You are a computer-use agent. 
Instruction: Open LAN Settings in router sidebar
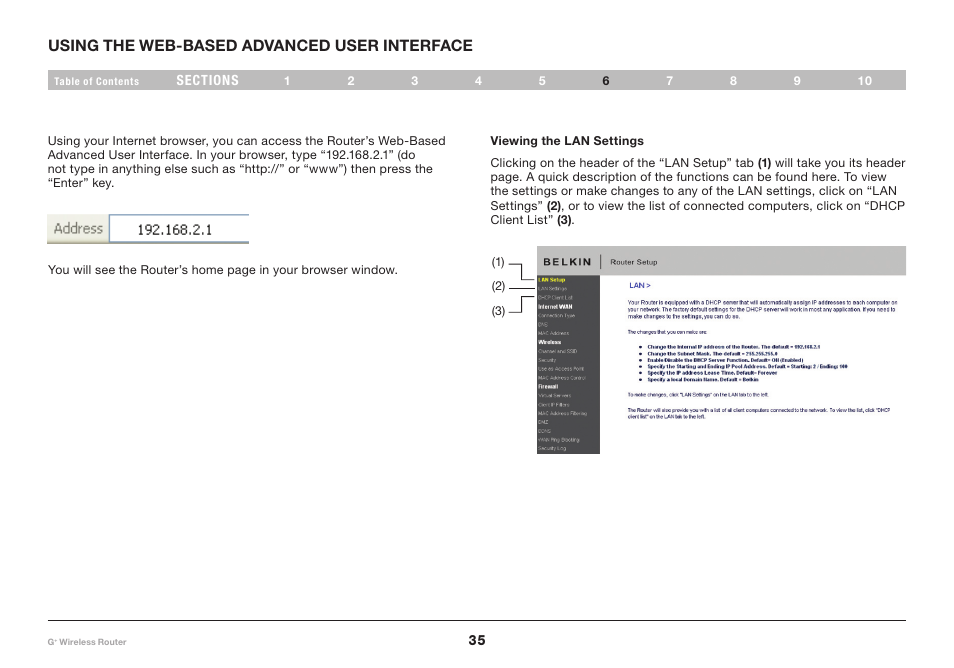click(x=552, y=289)
